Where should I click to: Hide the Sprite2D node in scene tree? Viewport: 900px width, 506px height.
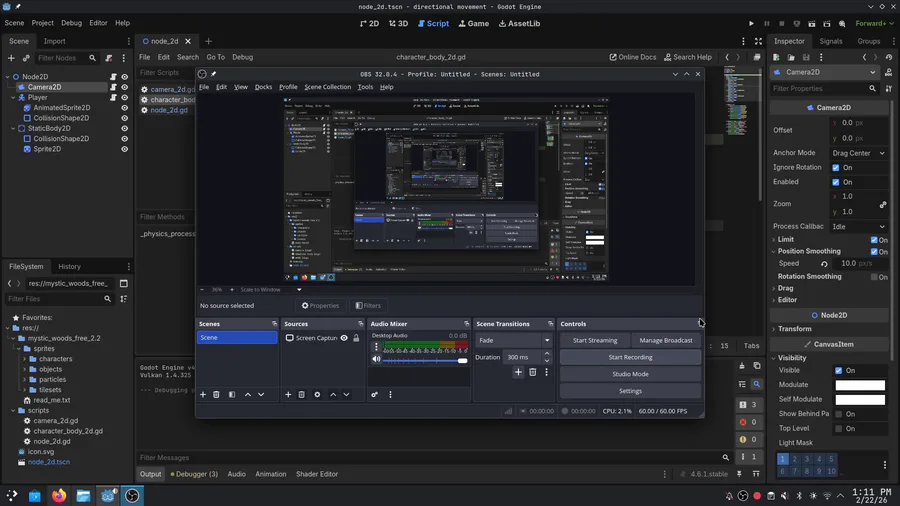(x=125, y=149)
